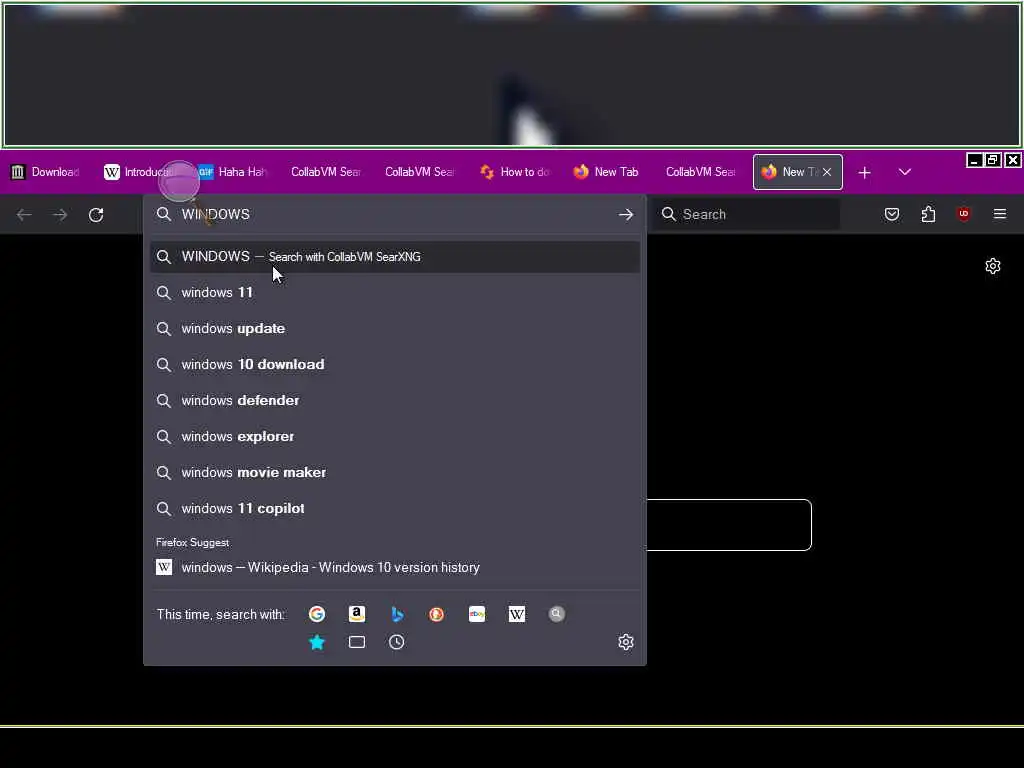
Task: Click the Go arrow in the address bar
Action: [626, 214]
